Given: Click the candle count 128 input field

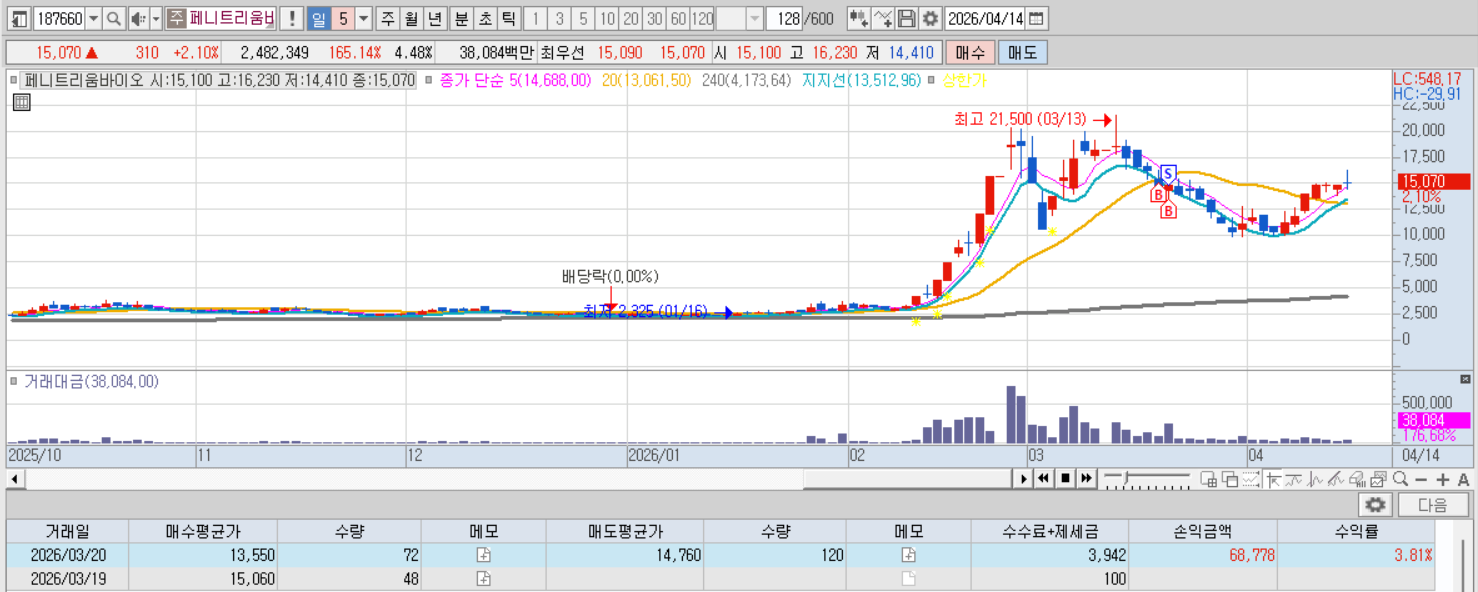Looking at the screenshot, I should [785, 19].
